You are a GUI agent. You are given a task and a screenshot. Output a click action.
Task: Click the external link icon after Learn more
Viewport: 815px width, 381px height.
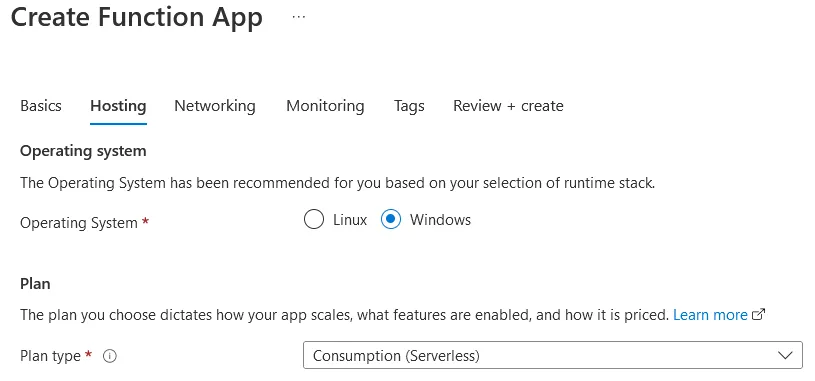pos(759,314)
